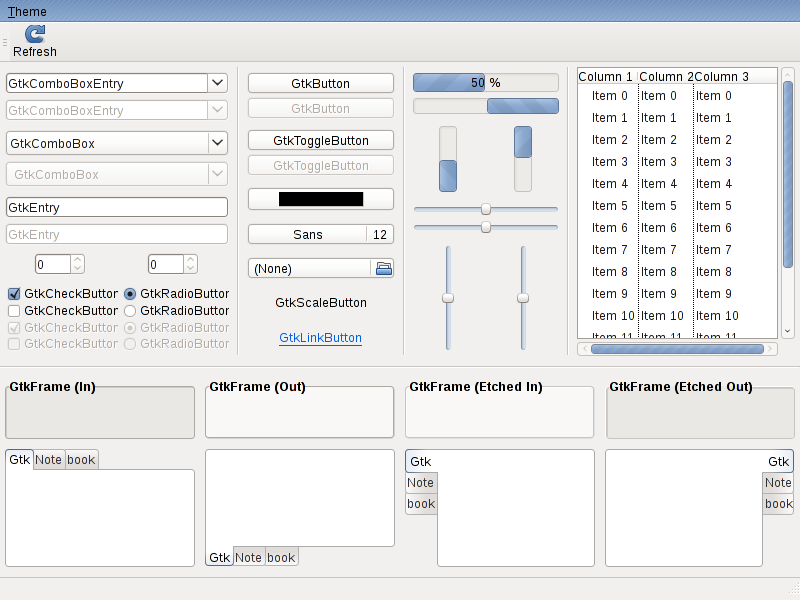Click the enabled GtkButton
The image size is (800, 600).
[321, 83]
